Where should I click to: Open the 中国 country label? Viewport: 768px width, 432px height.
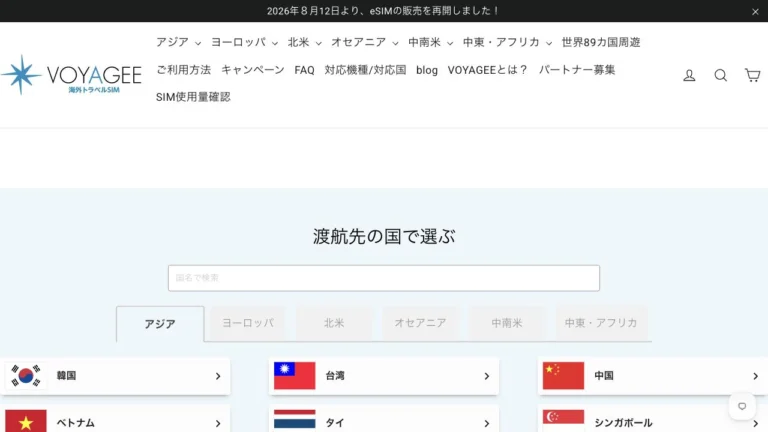(604, 376)
